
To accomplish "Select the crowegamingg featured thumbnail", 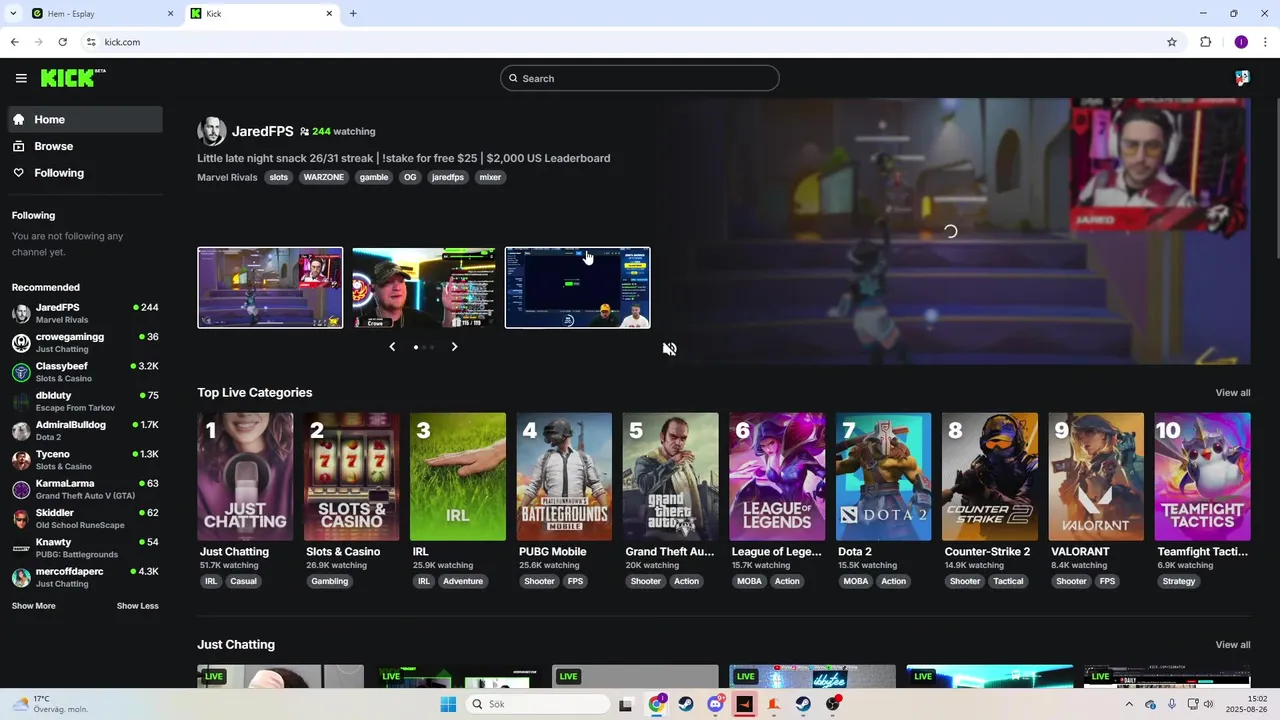I will 423,288.
